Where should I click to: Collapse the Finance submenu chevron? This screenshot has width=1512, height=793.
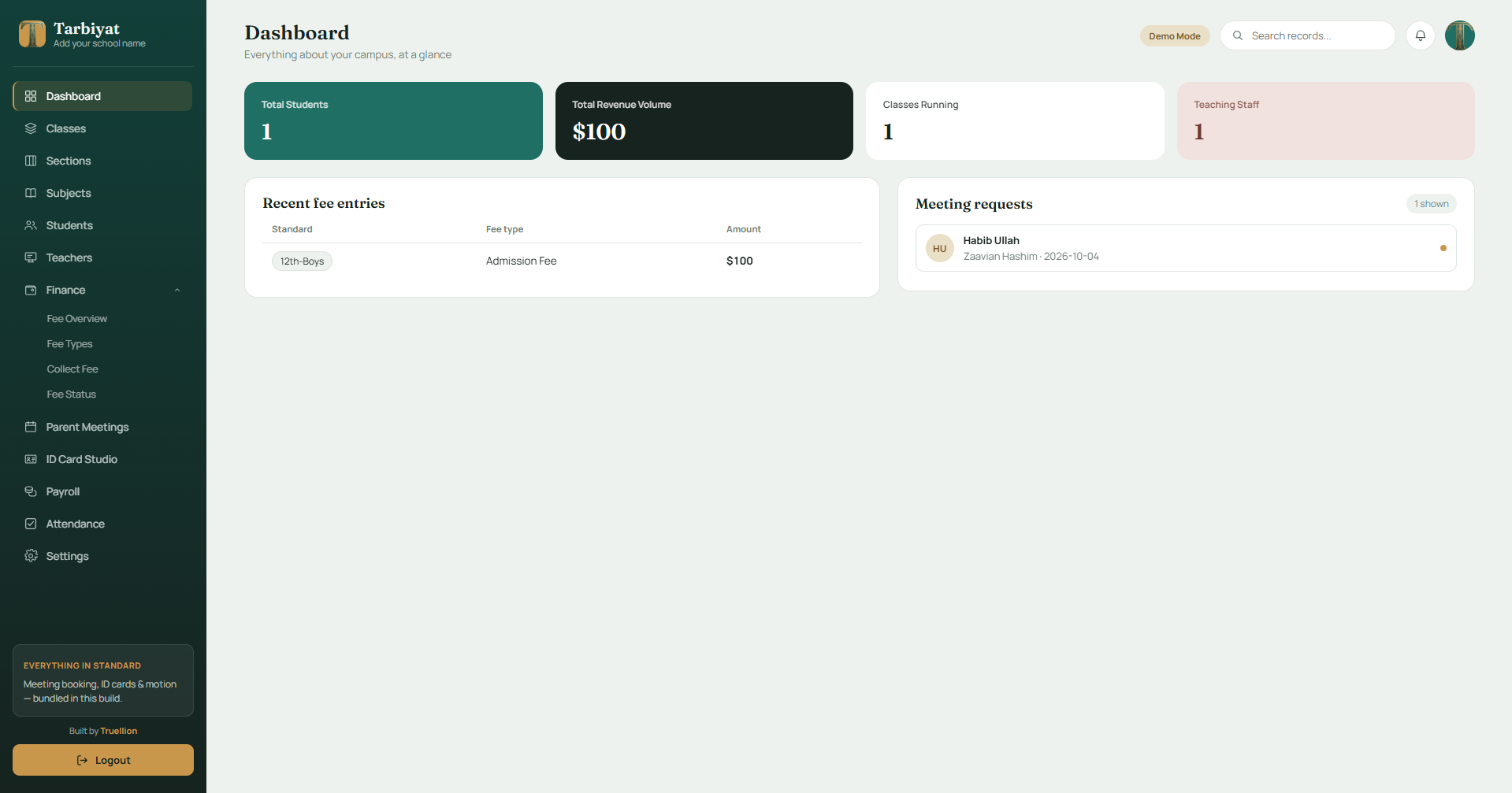pos(177,290)
